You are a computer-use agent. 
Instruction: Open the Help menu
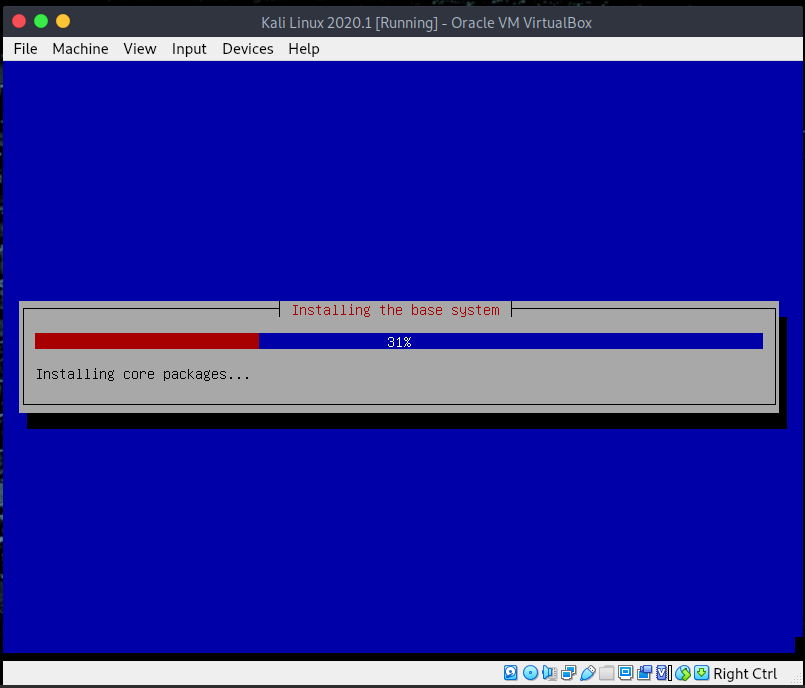pyautogui.click(x=304, y=49)
